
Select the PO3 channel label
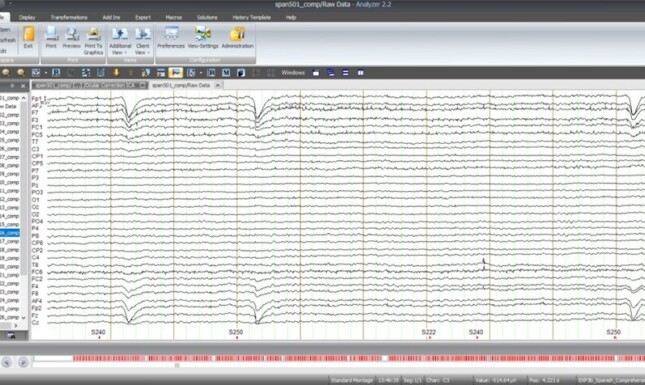[37, 192]
